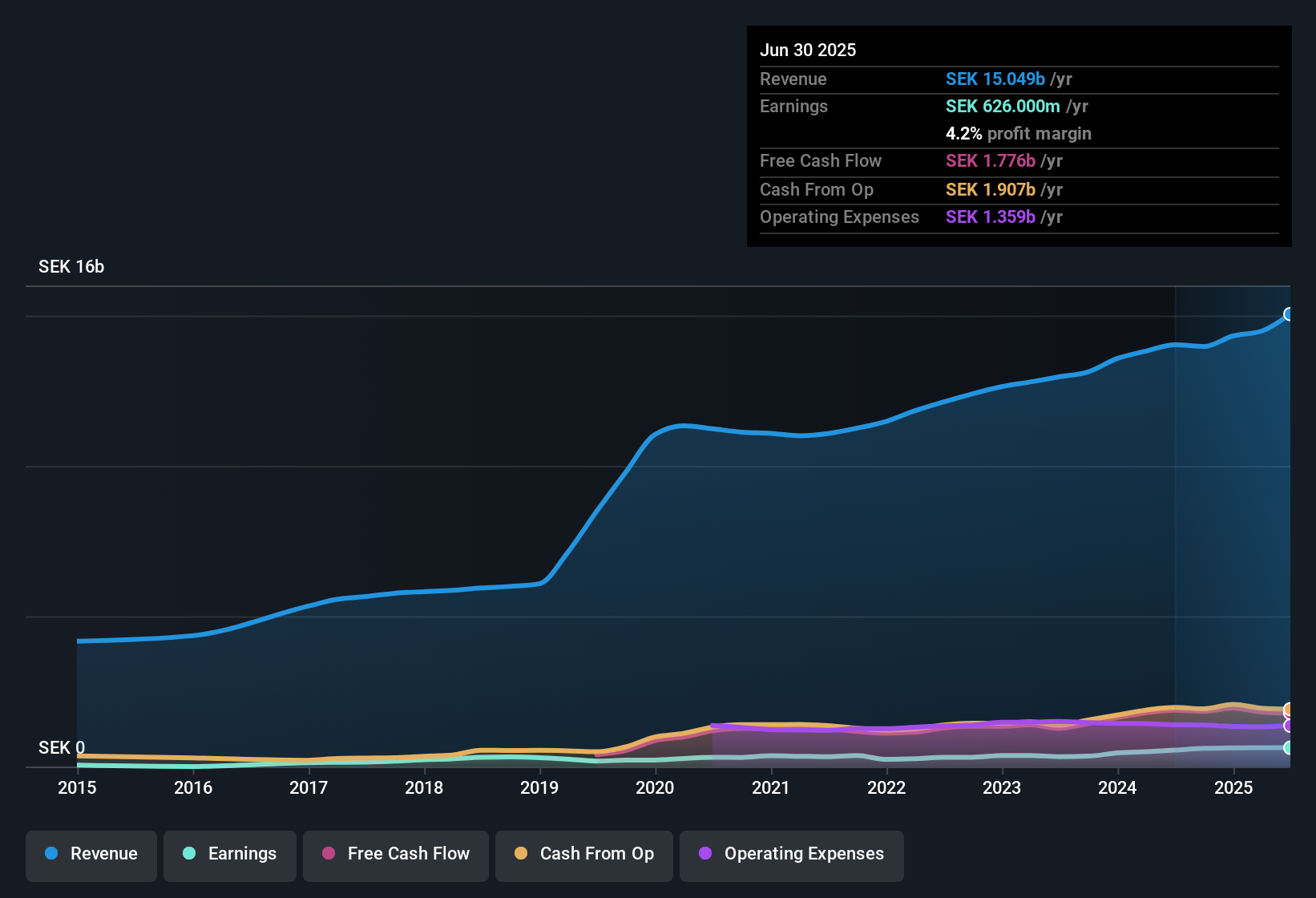This screenshot has height=898, width=1316.
Task: Click the teal Earnings legend dot
Action: (189, 854)
